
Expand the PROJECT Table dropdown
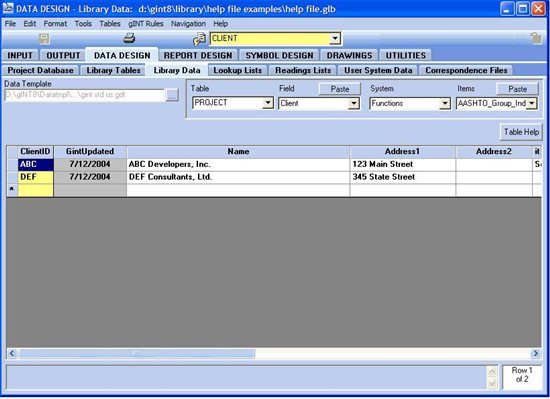click(x=268, y=103)
